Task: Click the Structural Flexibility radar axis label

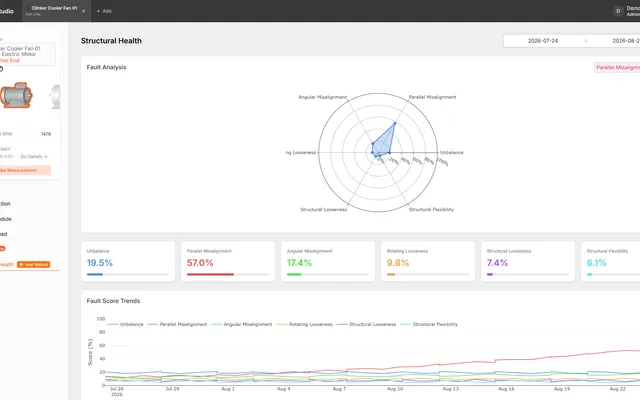Action: click(x=431, y=209)
